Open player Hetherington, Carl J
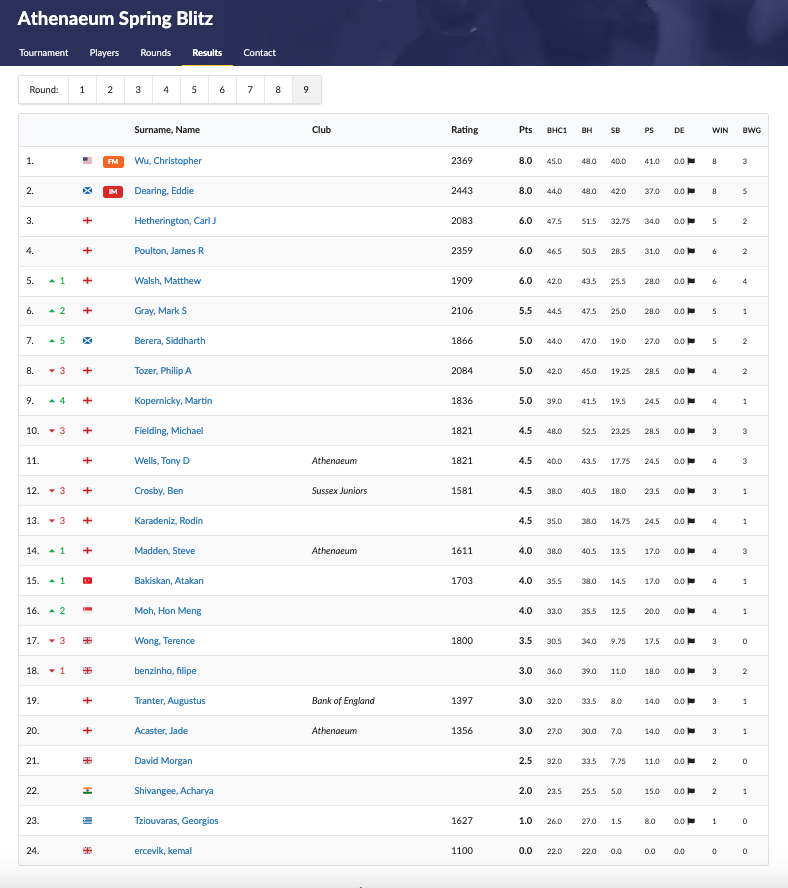This screenshot has width=788, height=888. tap(175, 221)
